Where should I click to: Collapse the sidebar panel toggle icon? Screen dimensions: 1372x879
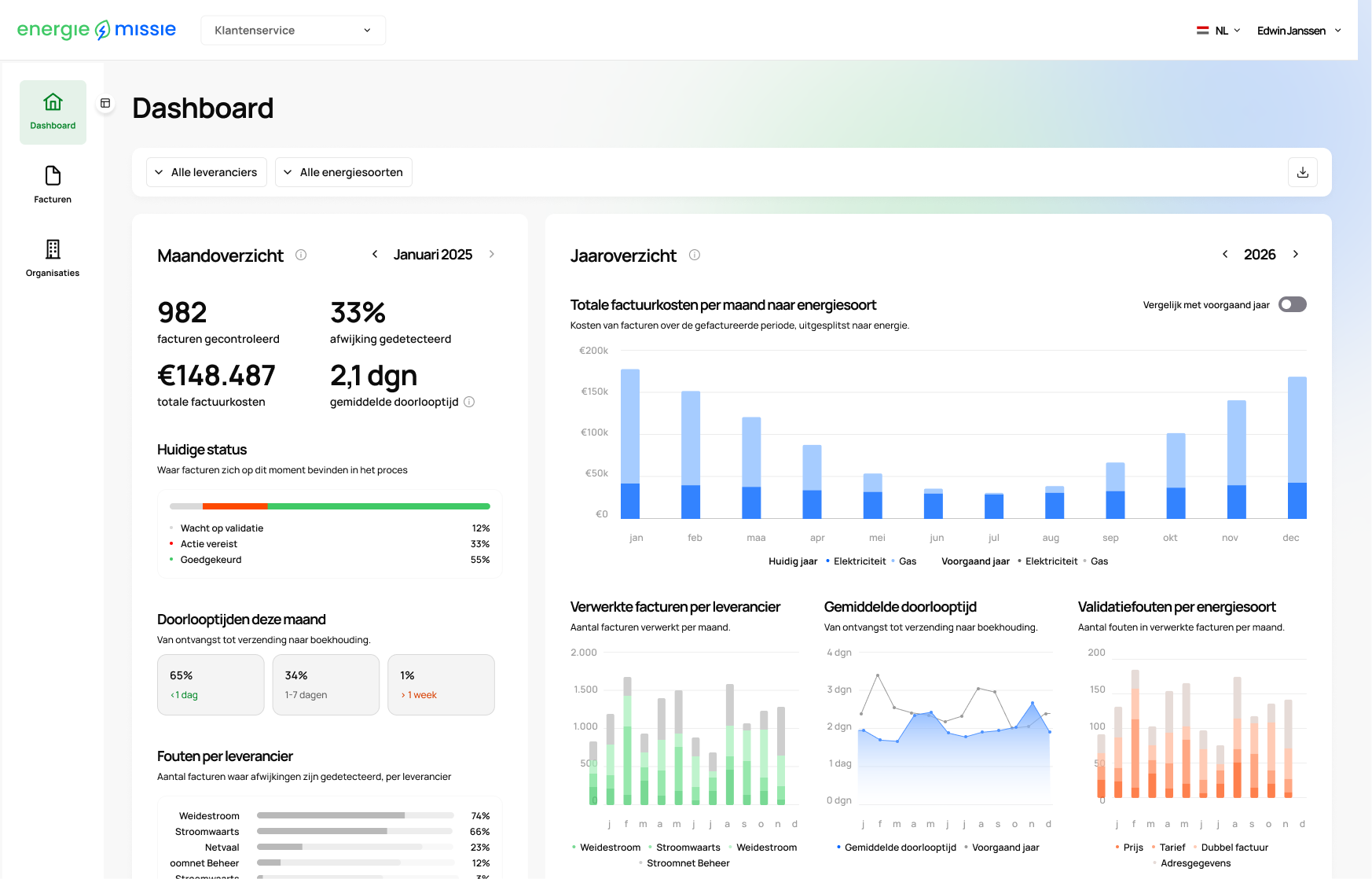click(105, 103)
